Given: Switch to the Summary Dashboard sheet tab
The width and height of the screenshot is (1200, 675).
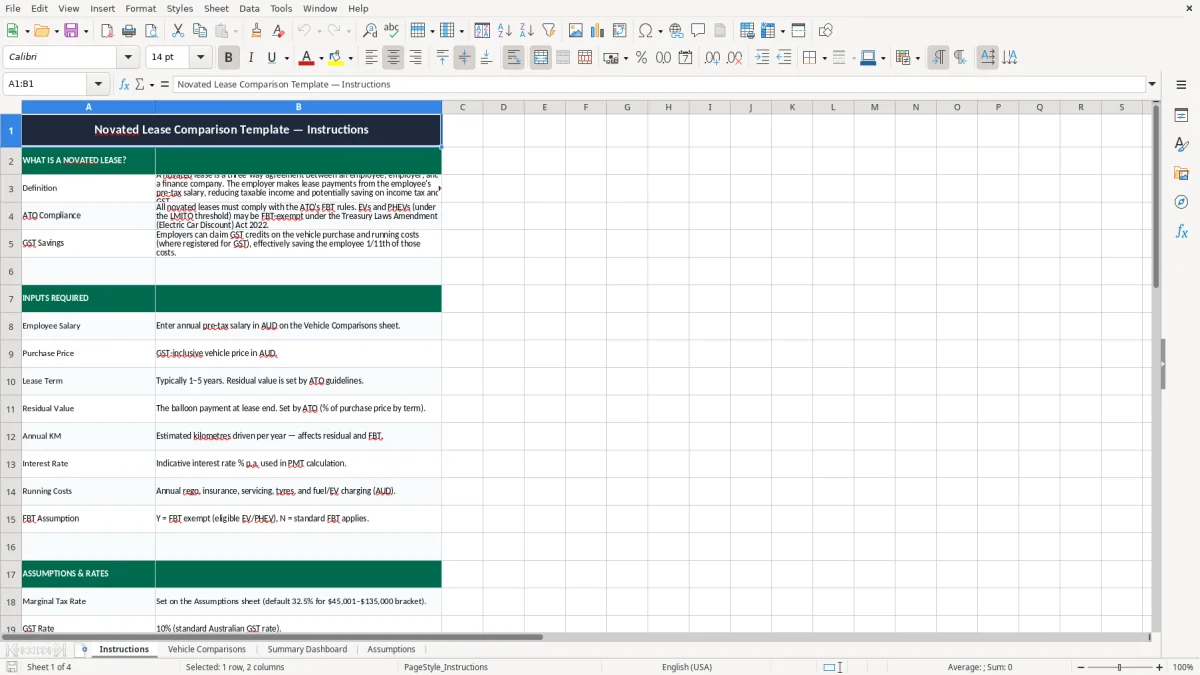Looking at the screenshot, I should click(x=307, y=649).
